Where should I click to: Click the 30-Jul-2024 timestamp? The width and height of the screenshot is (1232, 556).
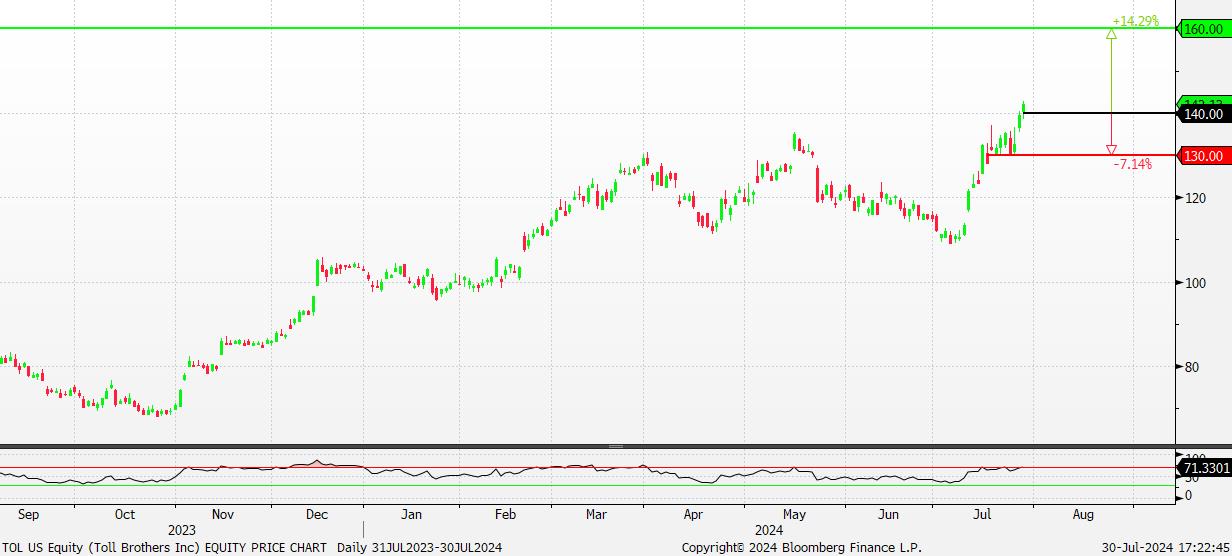1166,548
